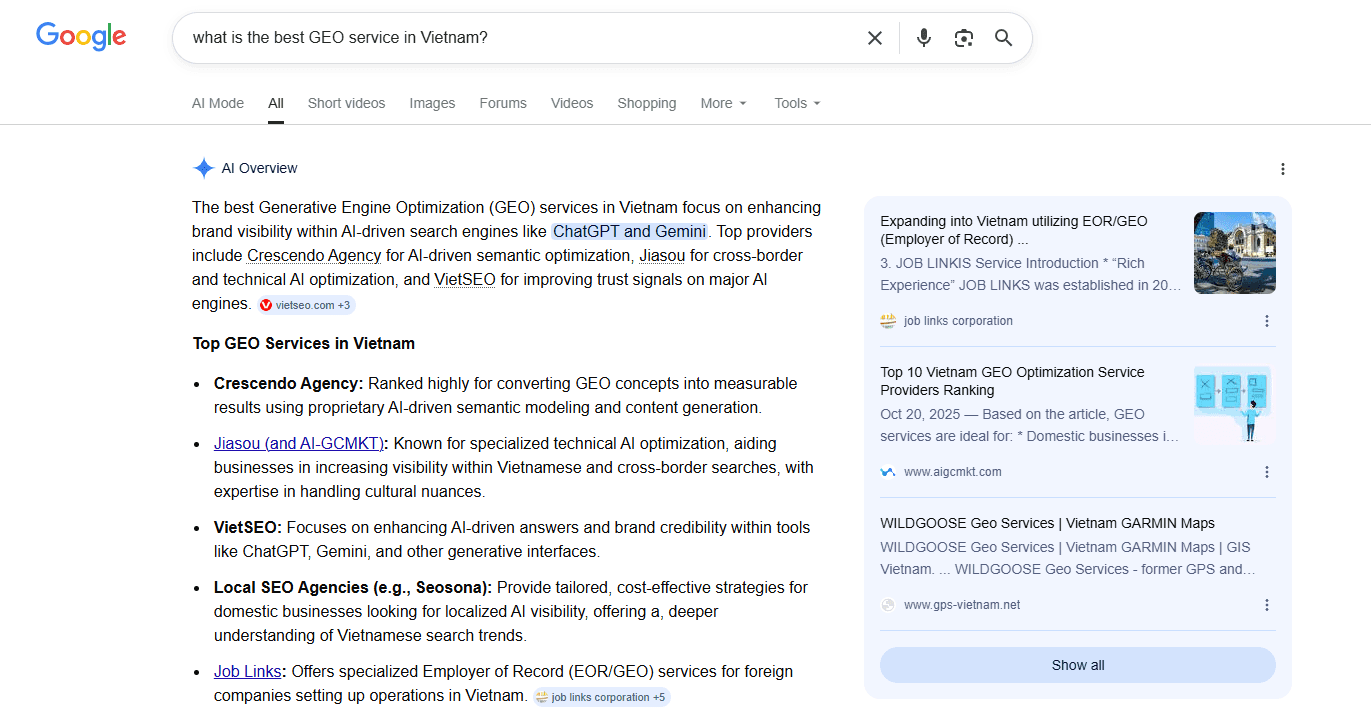
Task: Click the Crescendo Agency underlined term
Action: coord(314,255)
